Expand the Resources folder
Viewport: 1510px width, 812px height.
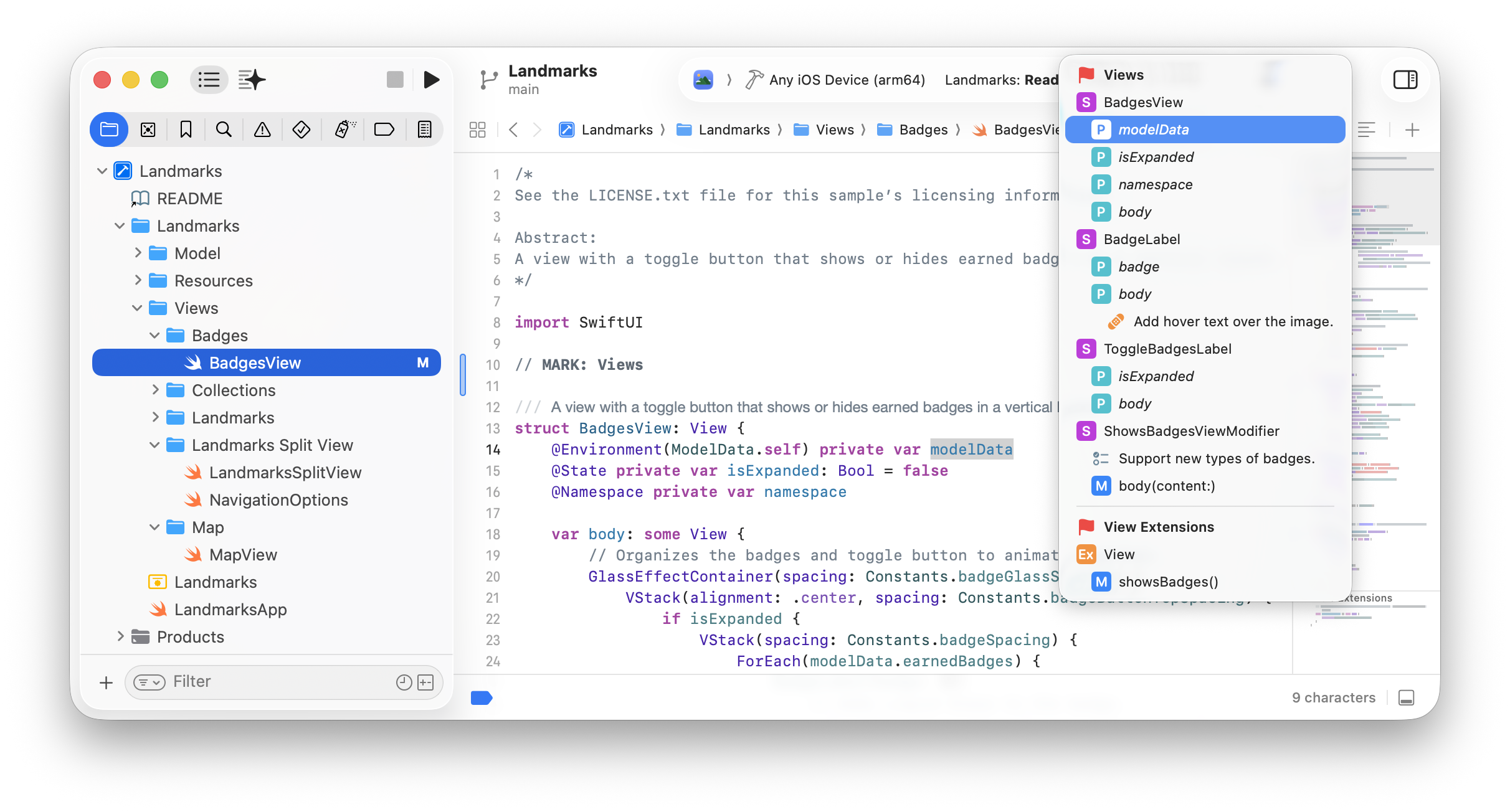click(138, 280)
